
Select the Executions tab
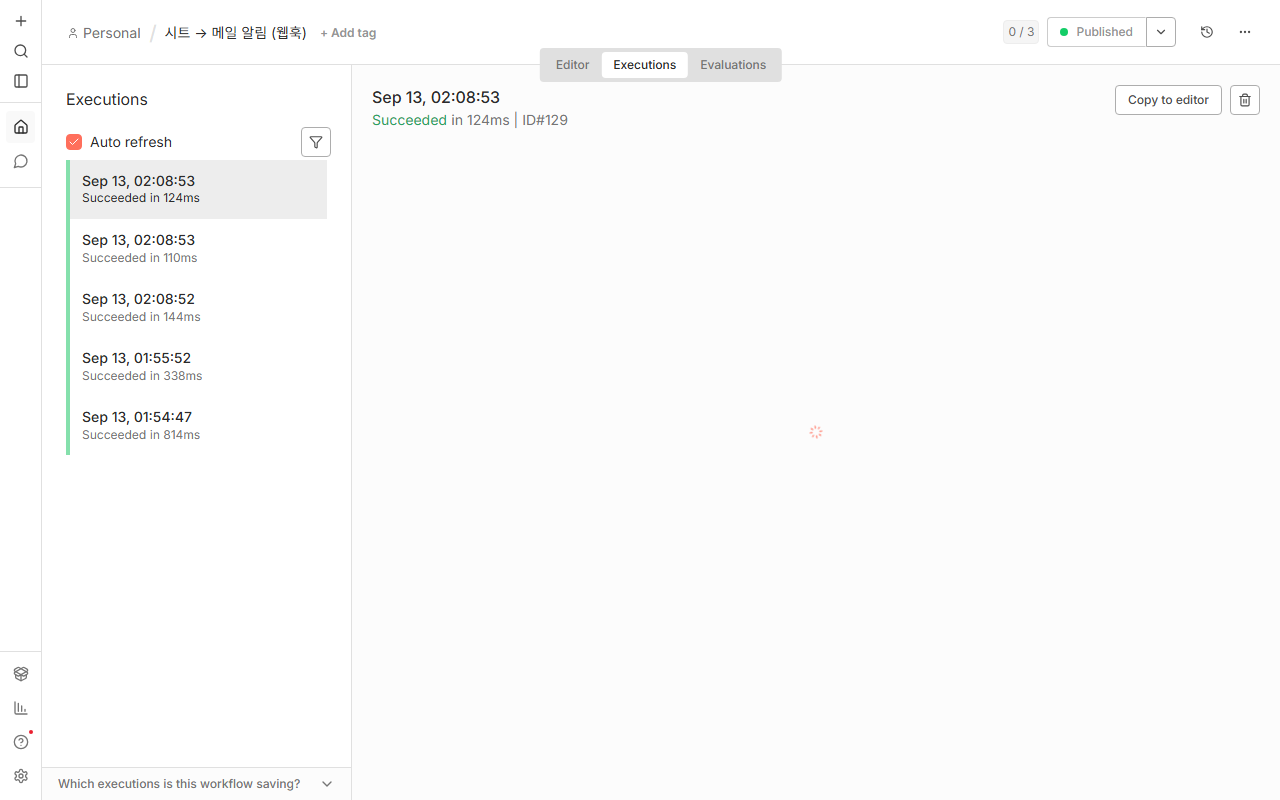[645, 65]
